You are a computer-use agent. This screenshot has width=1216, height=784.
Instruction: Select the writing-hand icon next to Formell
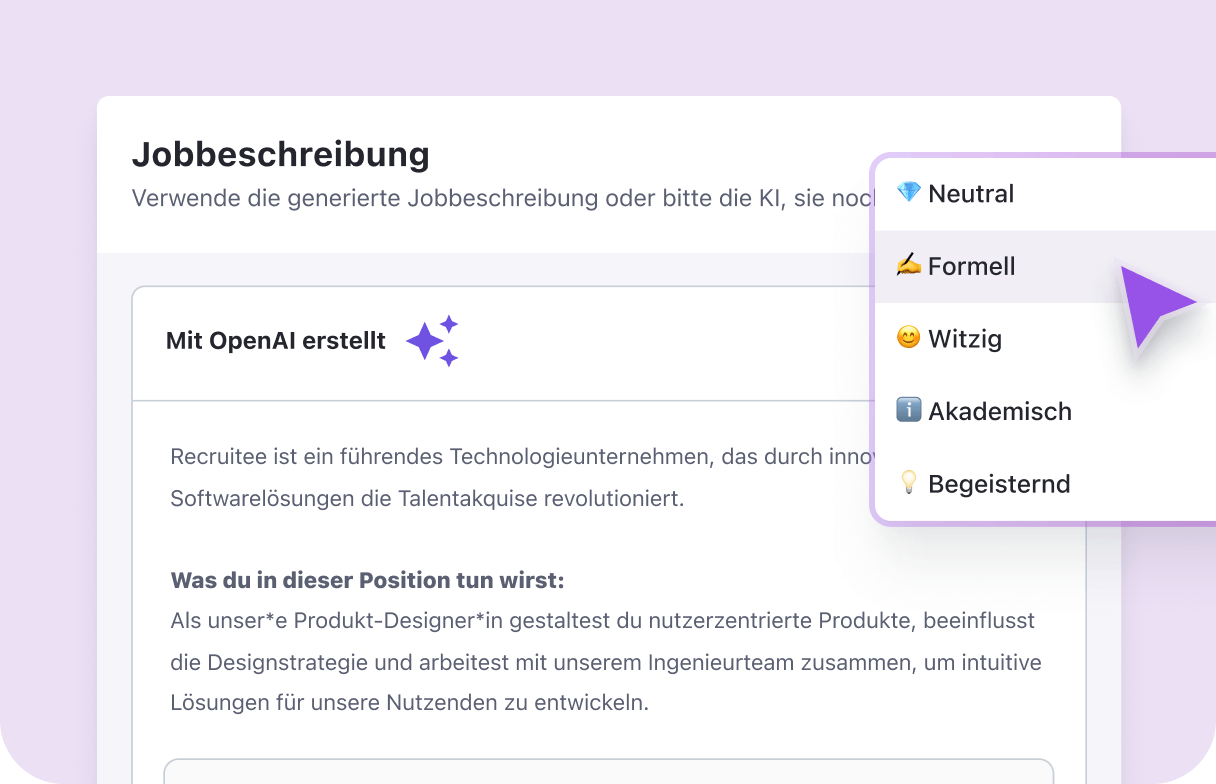(x=908, y=265)
